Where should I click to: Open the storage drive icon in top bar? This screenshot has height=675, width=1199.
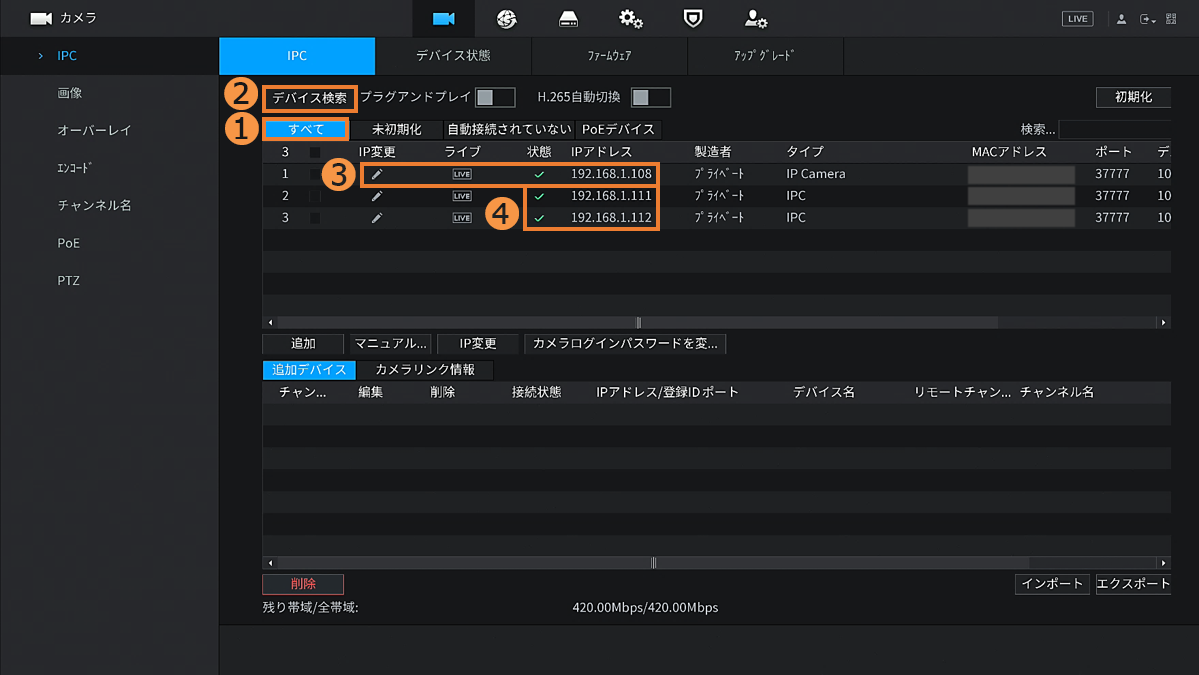[568, 19]
